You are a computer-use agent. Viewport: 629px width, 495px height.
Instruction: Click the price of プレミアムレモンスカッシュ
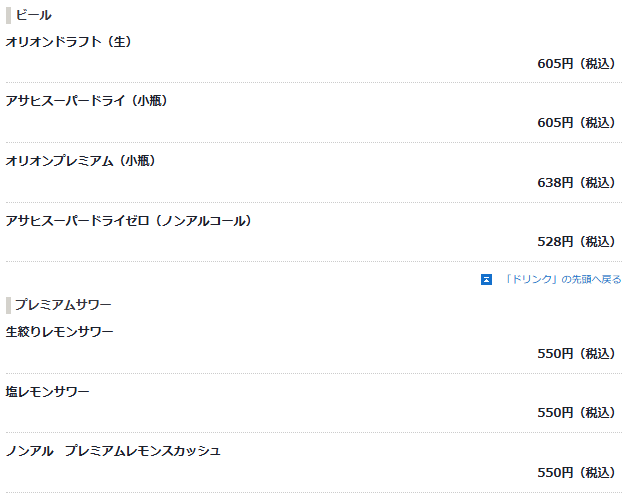point(576,473)
